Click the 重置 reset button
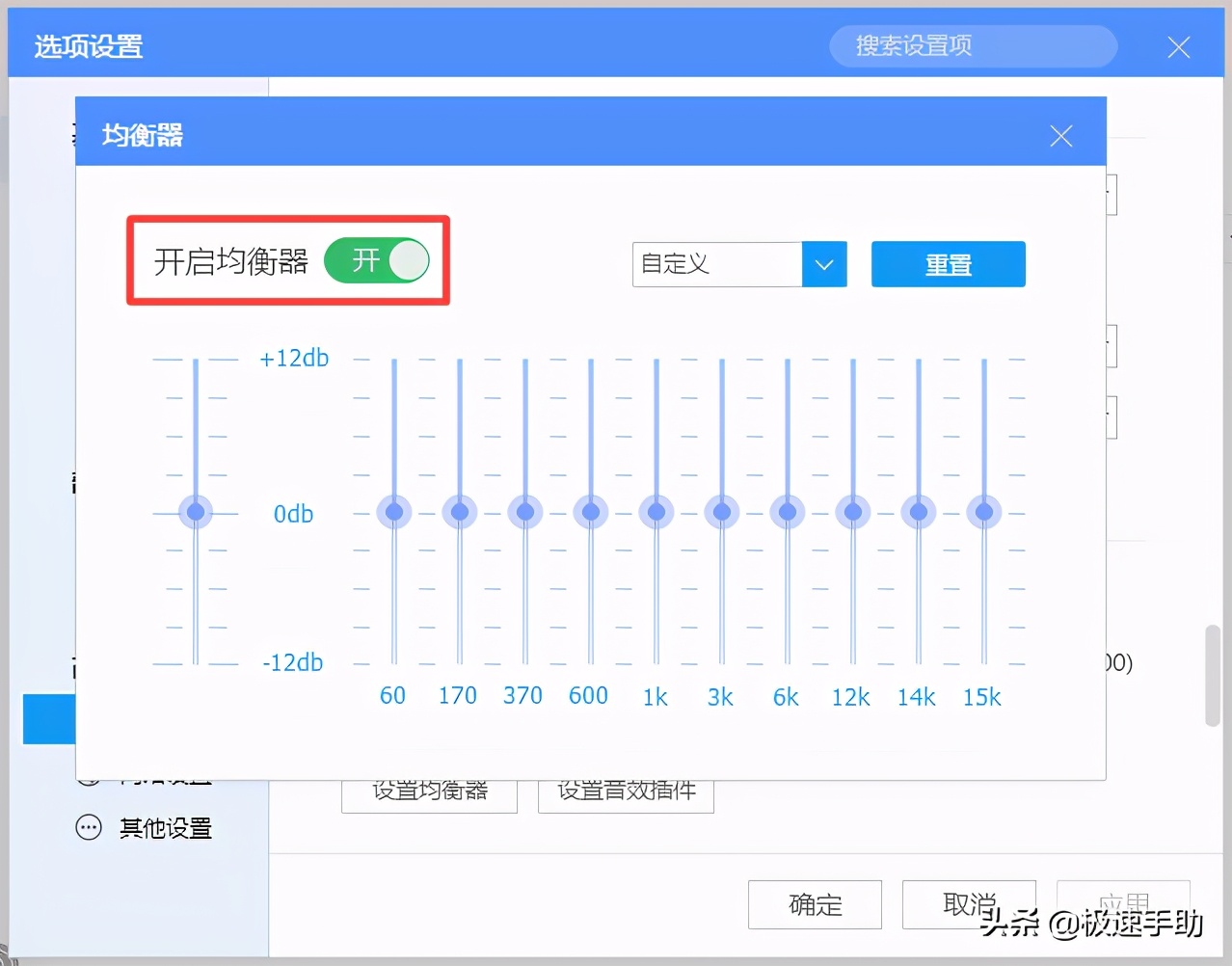 (x=948, y=264)
